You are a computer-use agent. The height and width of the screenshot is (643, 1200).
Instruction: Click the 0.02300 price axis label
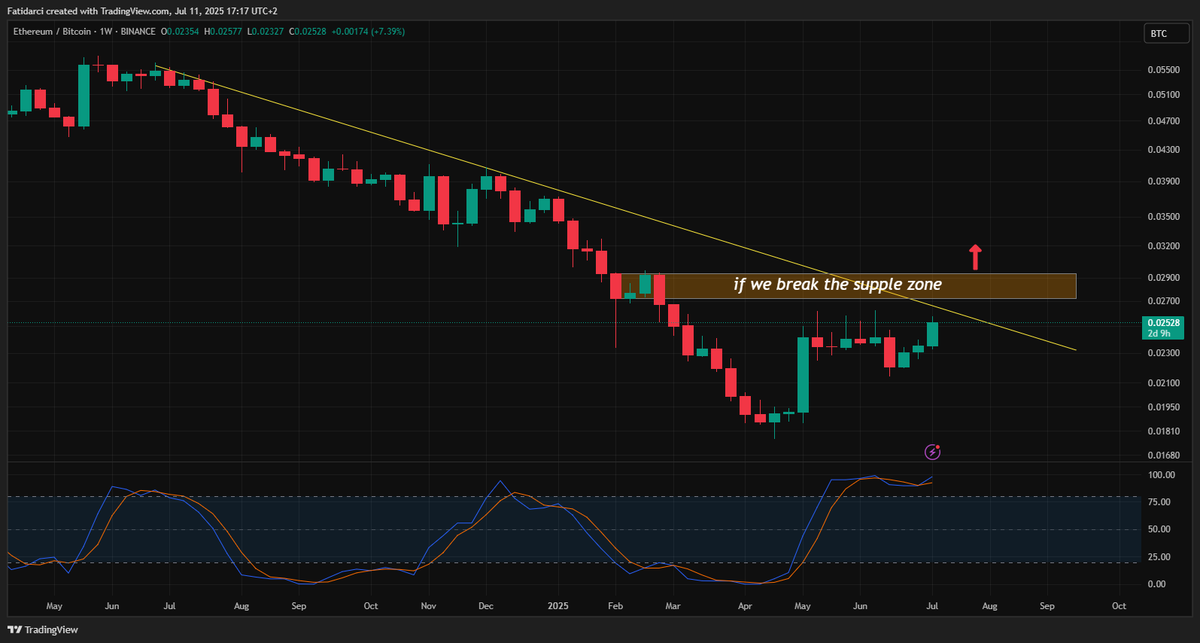pyautogui.click(x=1164, y=353)
